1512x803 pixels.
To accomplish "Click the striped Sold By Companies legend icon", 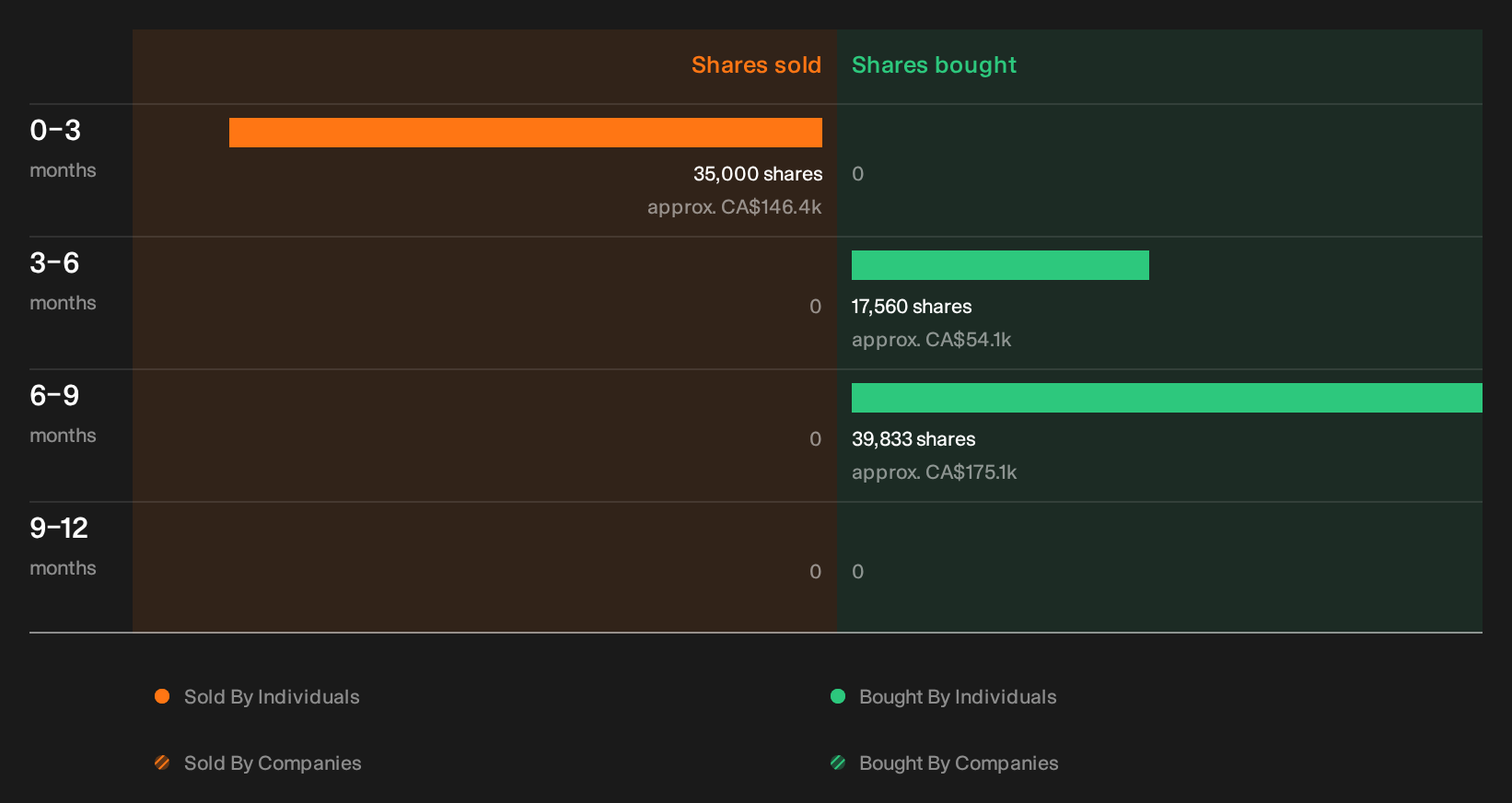I will click(x=162, y=762).
